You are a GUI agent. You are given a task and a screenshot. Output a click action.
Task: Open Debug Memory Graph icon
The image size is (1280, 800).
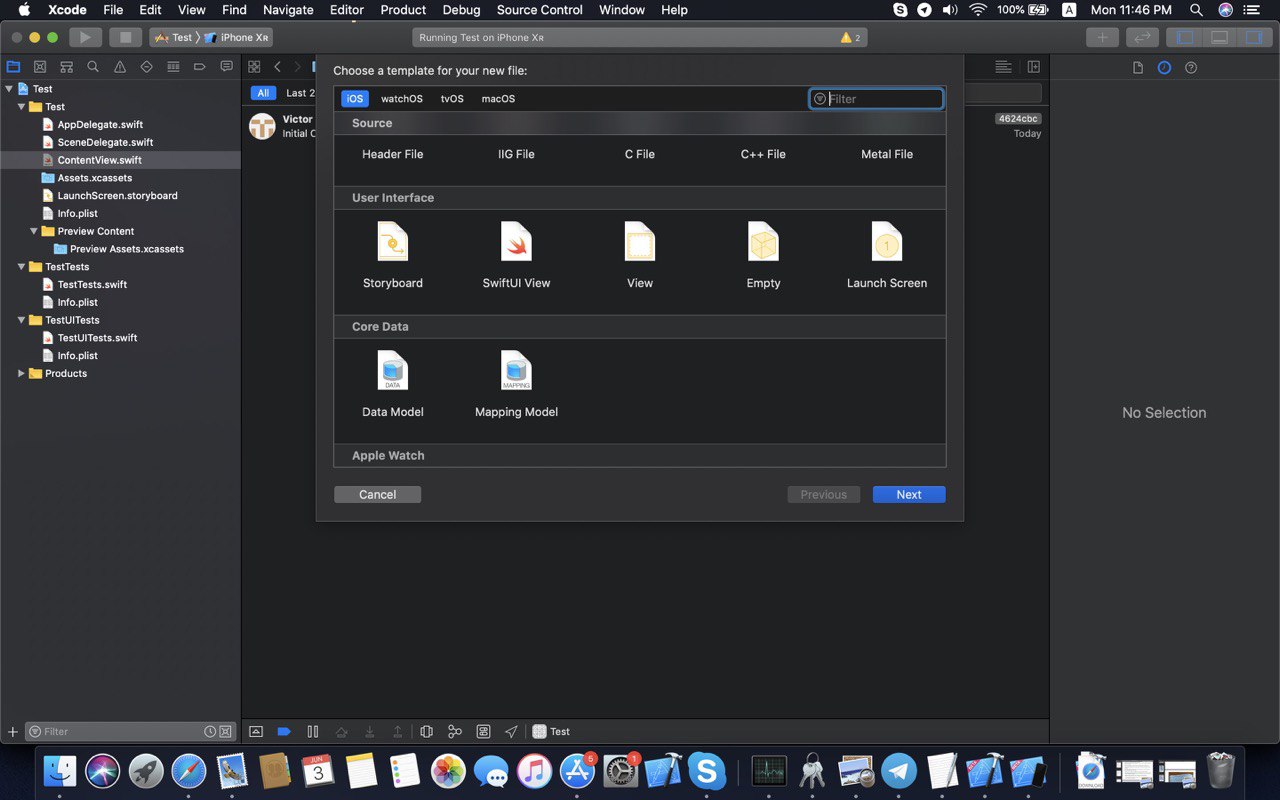[x=455, y=731]
